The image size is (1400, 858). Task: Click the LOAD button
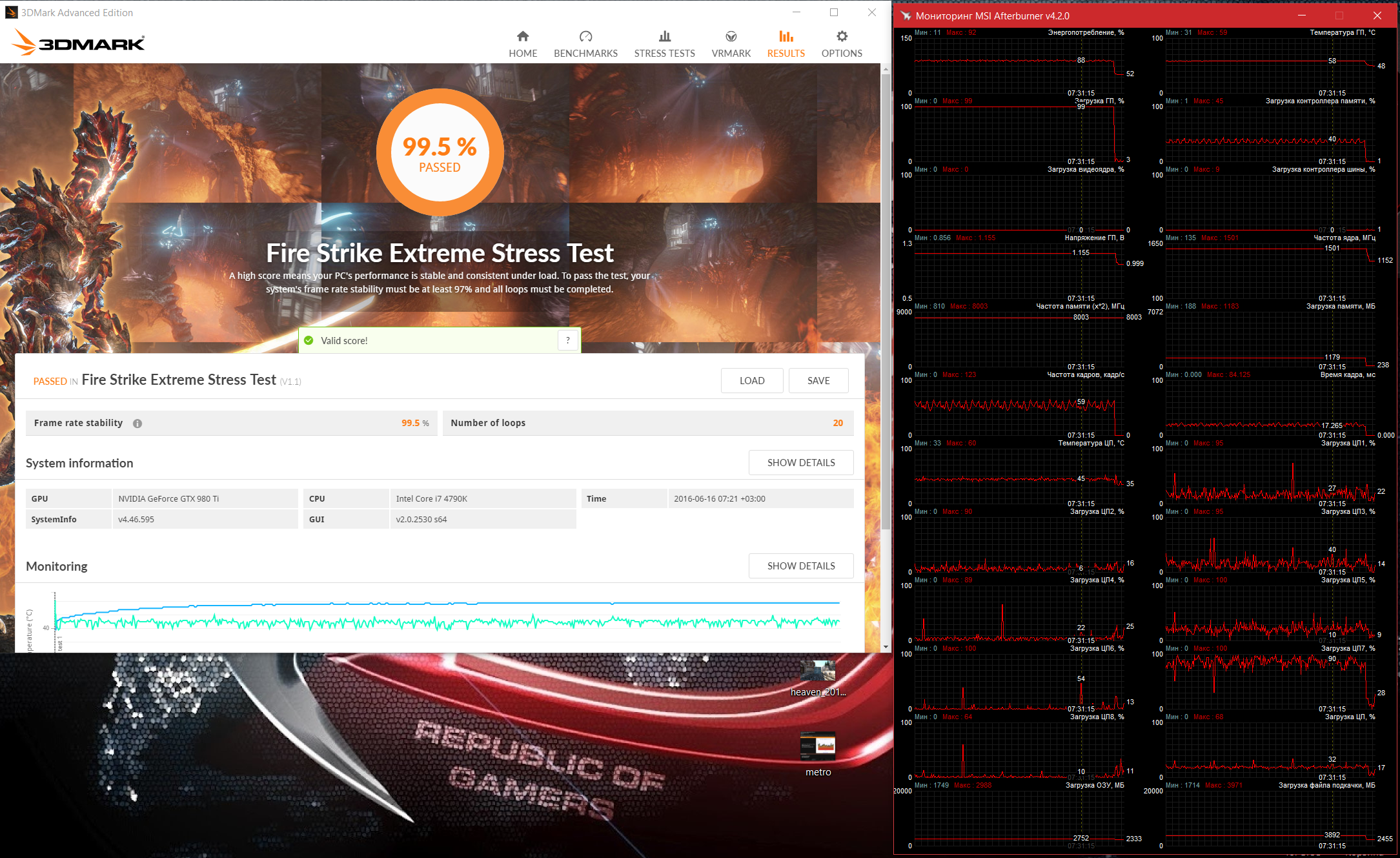(x=751, y=381)
